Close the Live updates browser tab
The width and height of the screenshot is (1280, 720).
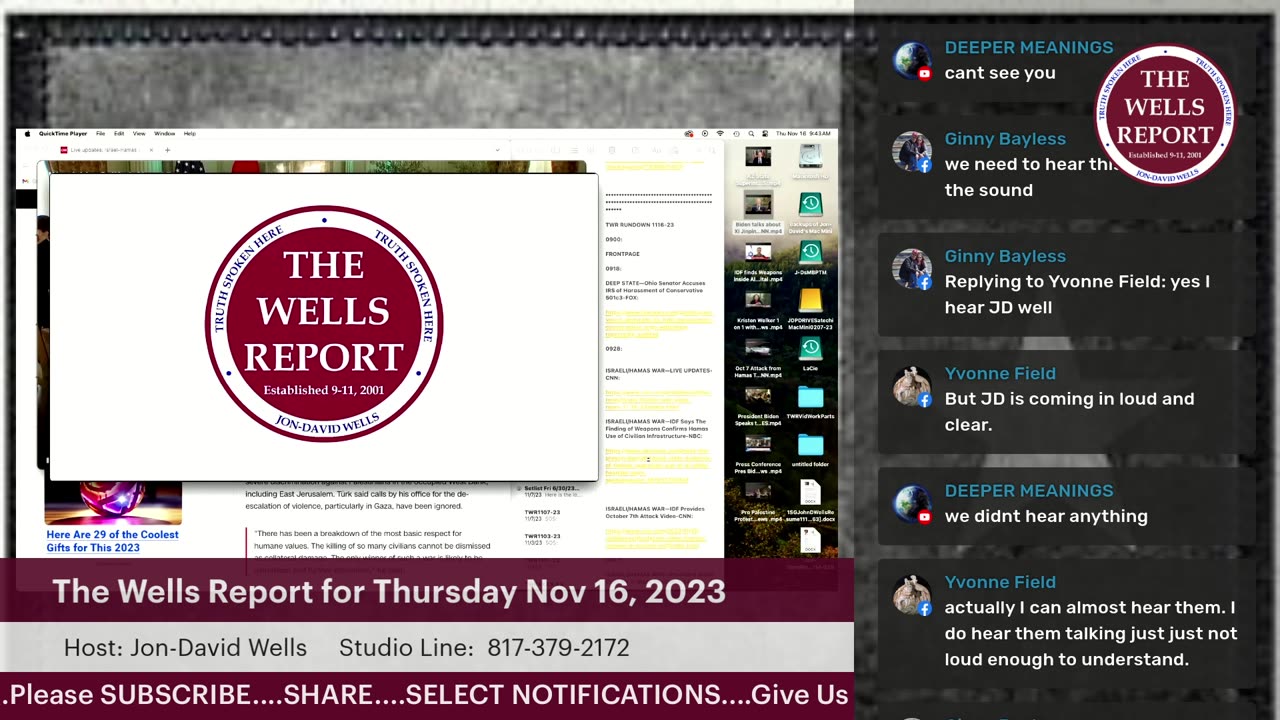pyautogui.click(x=151, y=150)
